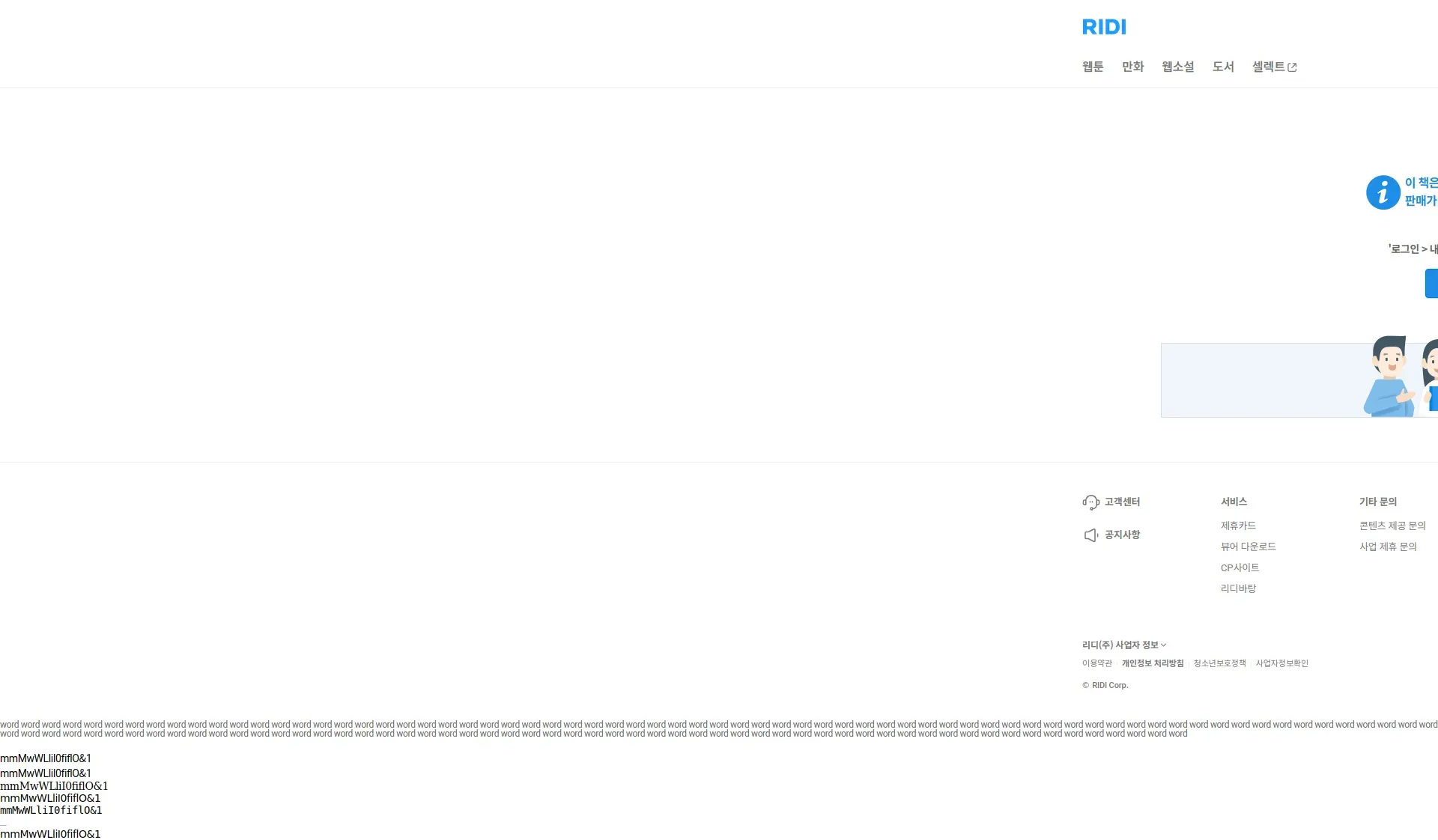
Task: Open 이용약관 terms link
Action: 1096,663
